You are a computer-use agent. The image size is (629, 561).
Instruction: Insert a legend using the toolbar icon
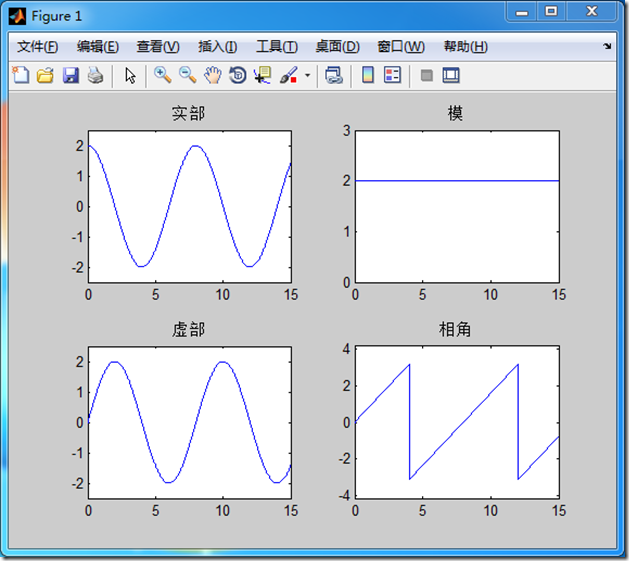pyautogui.click(x=392, y=75)
